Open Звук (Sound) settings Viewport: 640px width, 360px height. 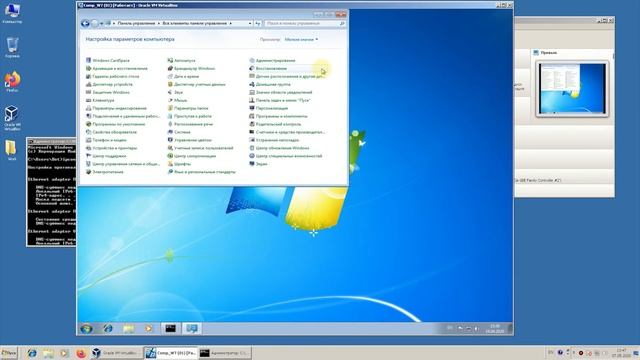pos(176,92)
